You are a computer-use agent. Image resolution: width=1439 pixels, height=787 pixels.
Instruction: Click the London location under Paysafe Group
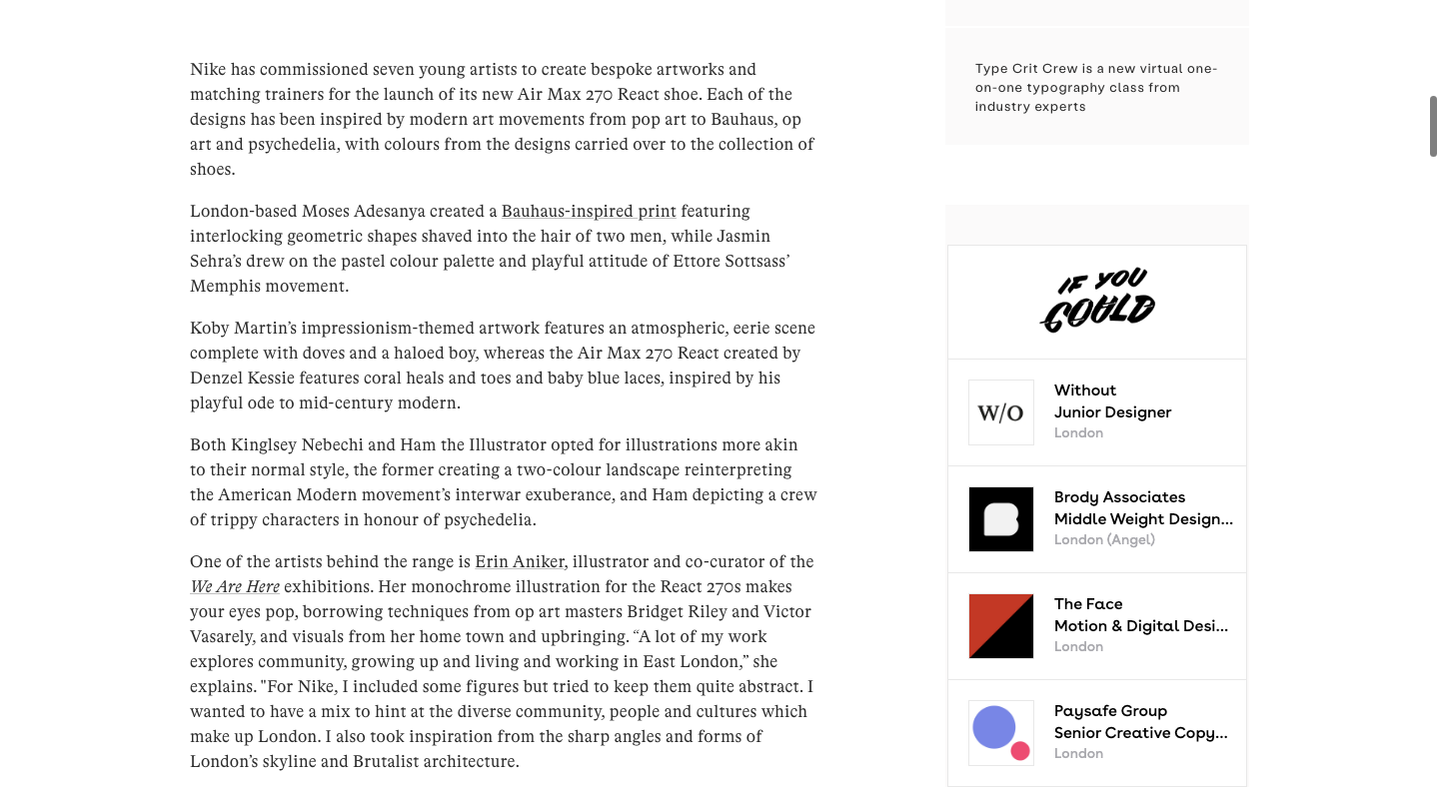[x=1078, y=754]
